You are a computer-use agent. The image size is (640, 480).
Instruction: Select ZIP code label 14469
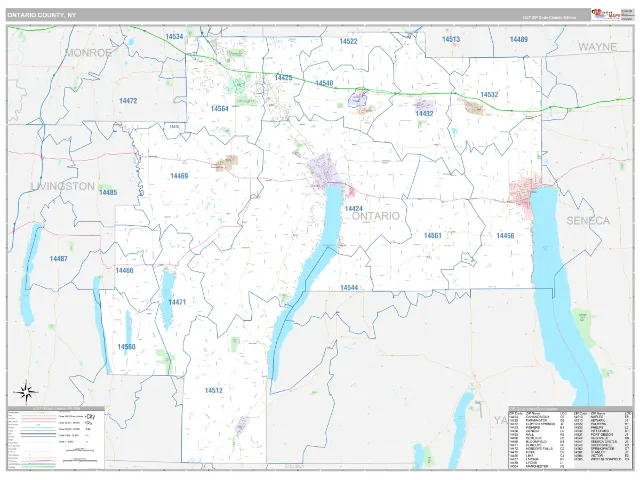point(179,176)
